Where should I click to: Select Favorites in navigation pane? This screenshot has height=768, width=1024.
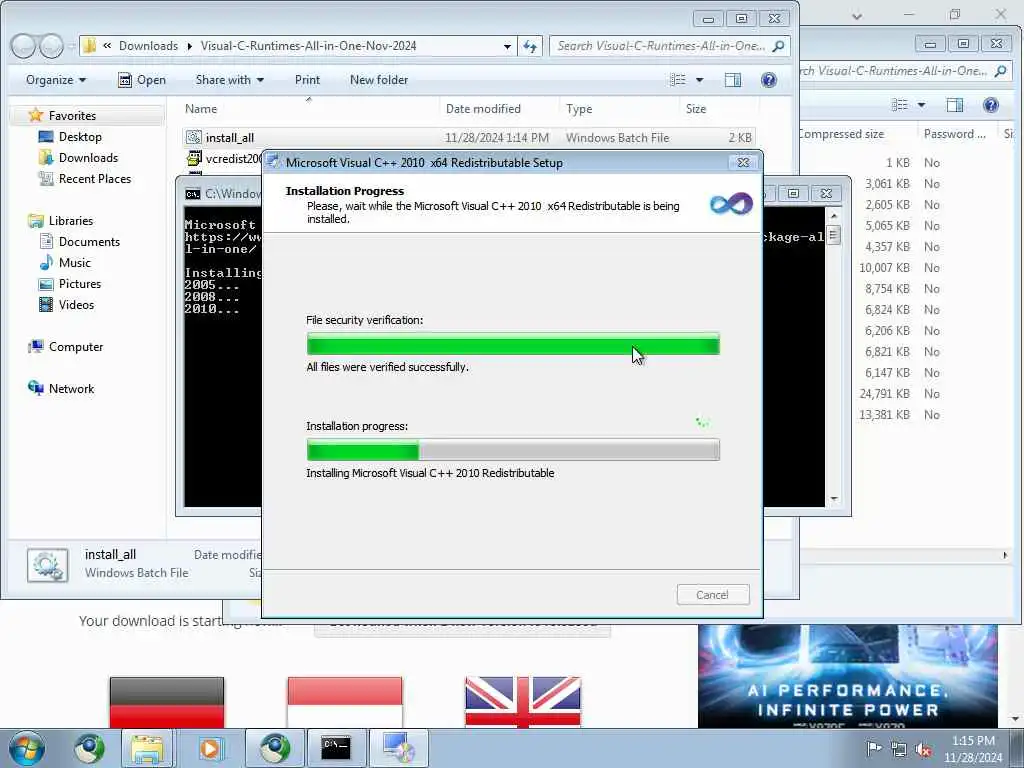tap(72, 116)
